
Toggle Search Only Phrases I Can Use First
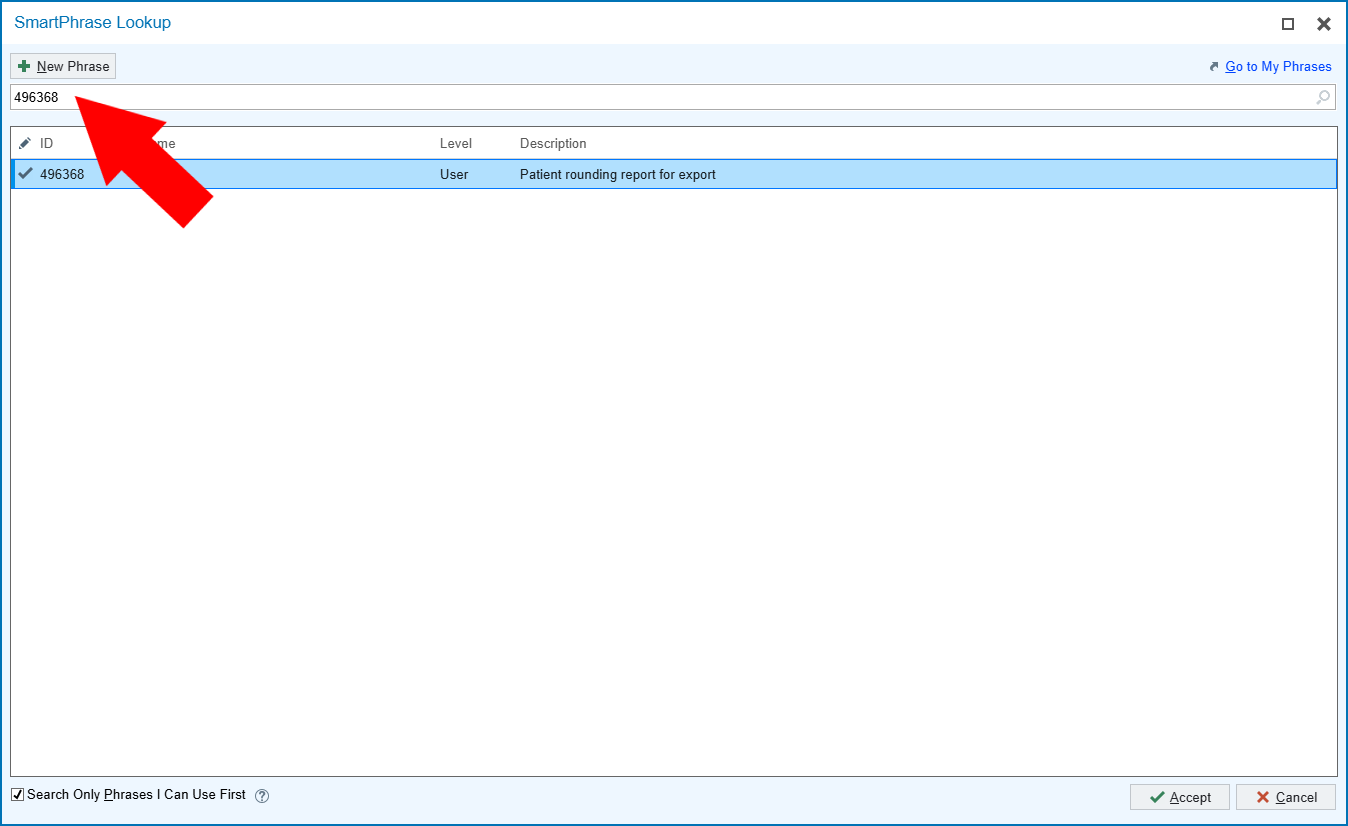pyautogui.click(x=17, y=794)
